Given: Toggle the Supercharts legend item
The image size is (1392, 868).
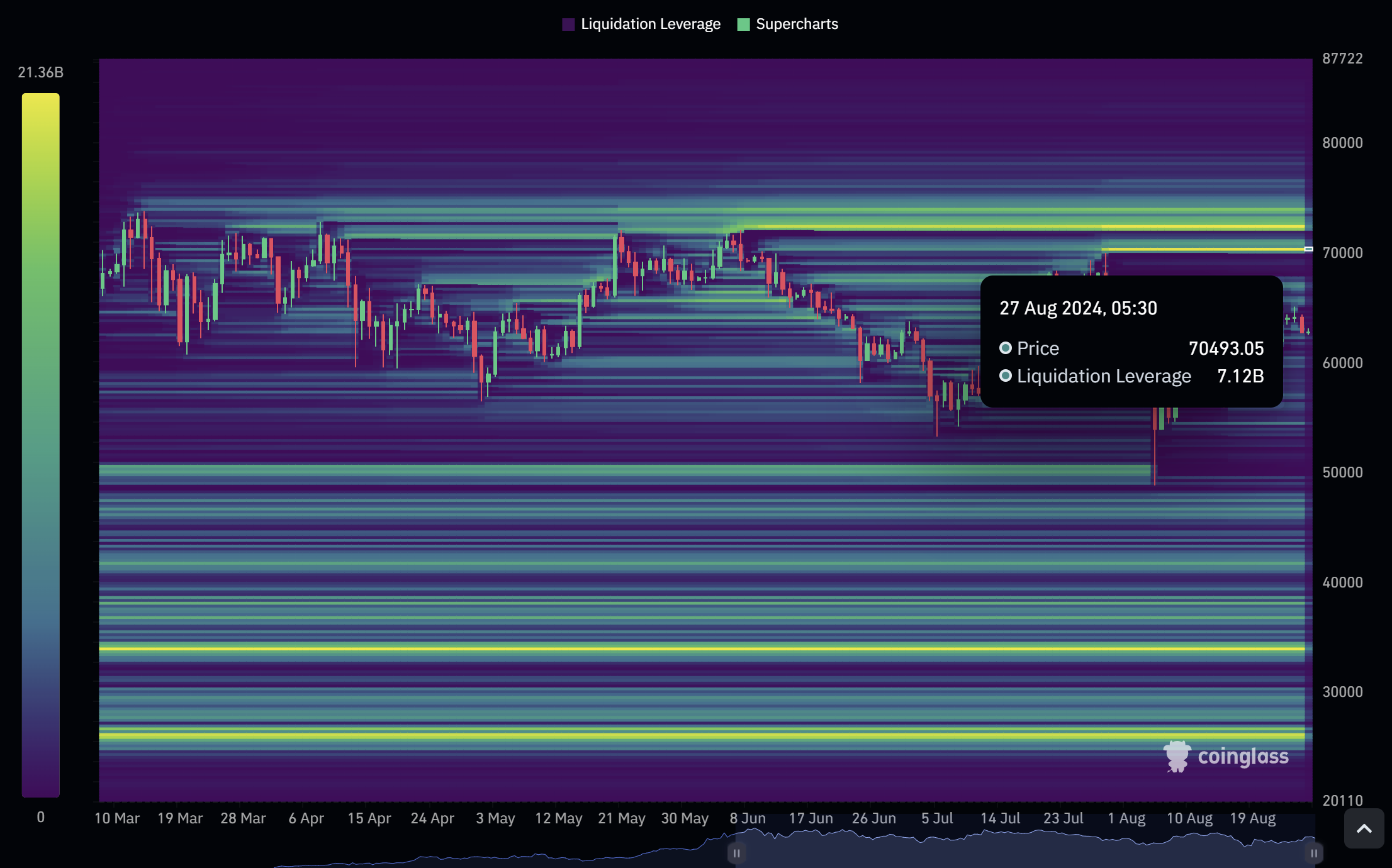Looking at the screenshot, I should click(x=787, y=24).
